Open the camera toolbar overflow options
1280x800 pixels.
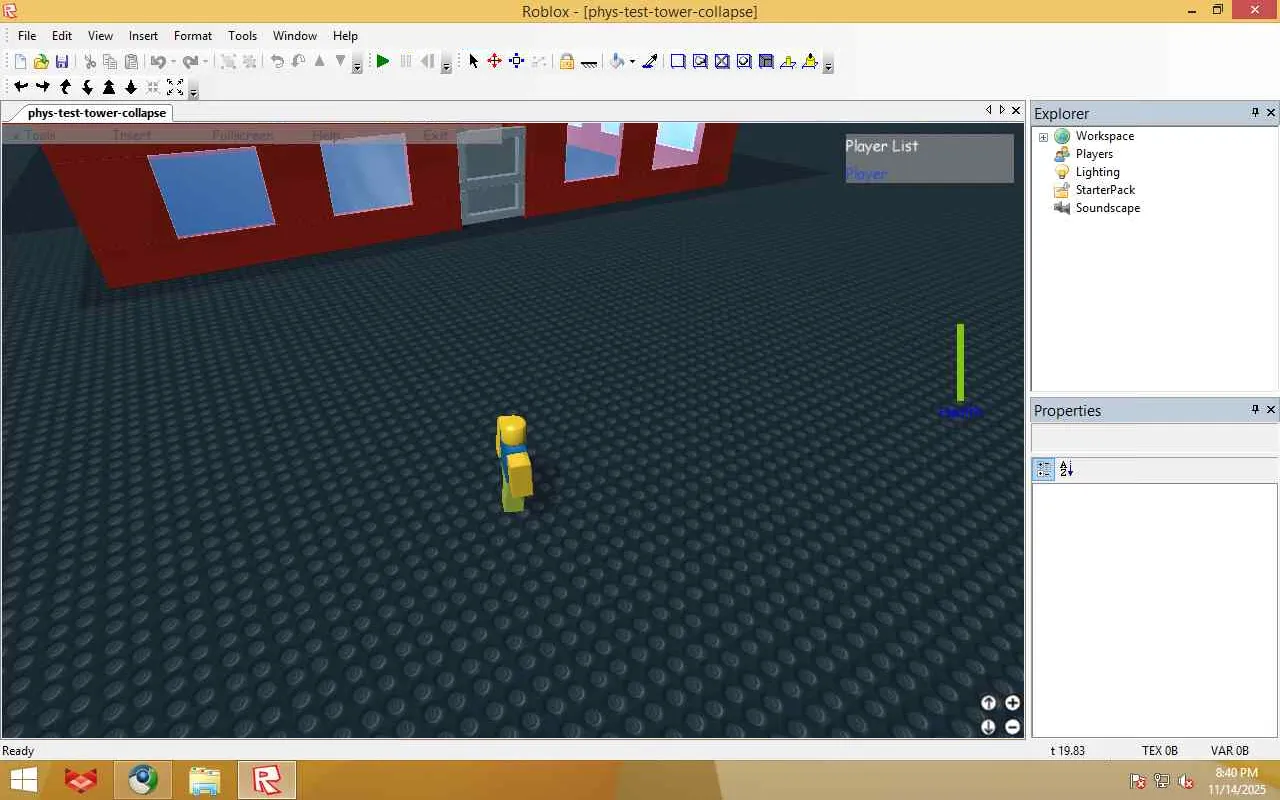pyautogui.click(x=193, y=91)
